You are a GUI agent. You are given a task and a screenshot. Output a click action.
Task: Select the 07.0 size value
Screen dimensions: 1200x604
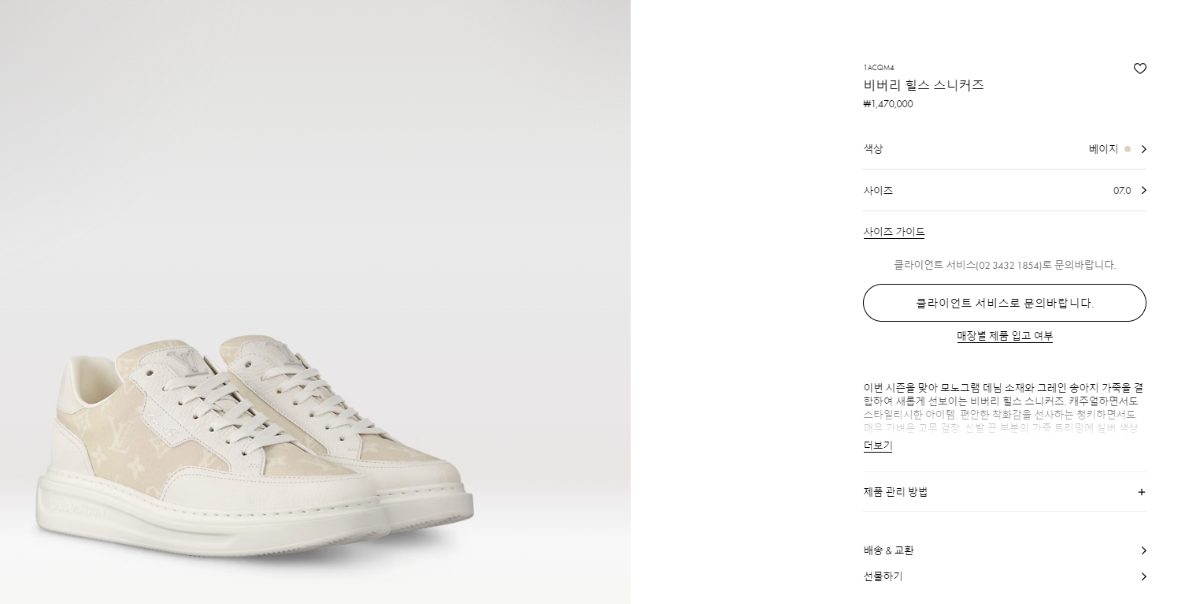(x=1122, y=190)
